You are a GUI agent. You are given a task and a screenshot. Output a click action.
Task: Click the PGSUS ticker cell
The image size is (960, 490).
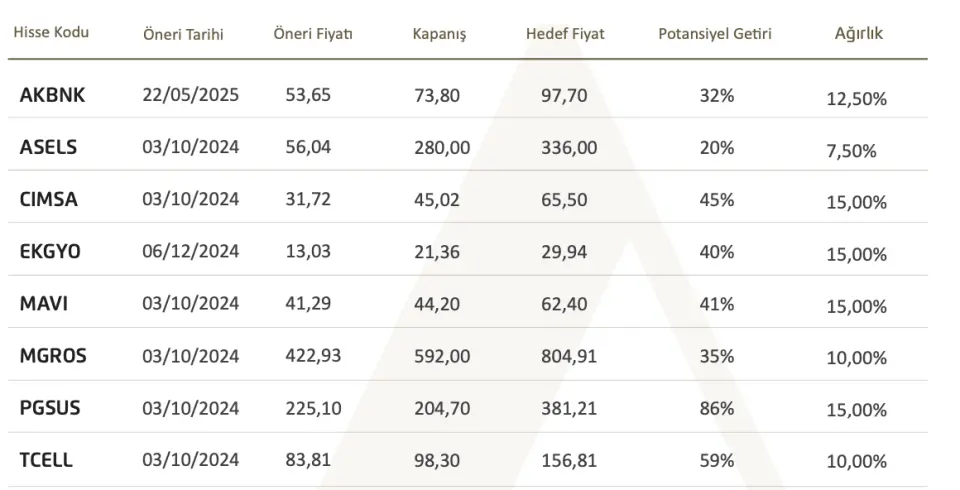pos(50,408)
